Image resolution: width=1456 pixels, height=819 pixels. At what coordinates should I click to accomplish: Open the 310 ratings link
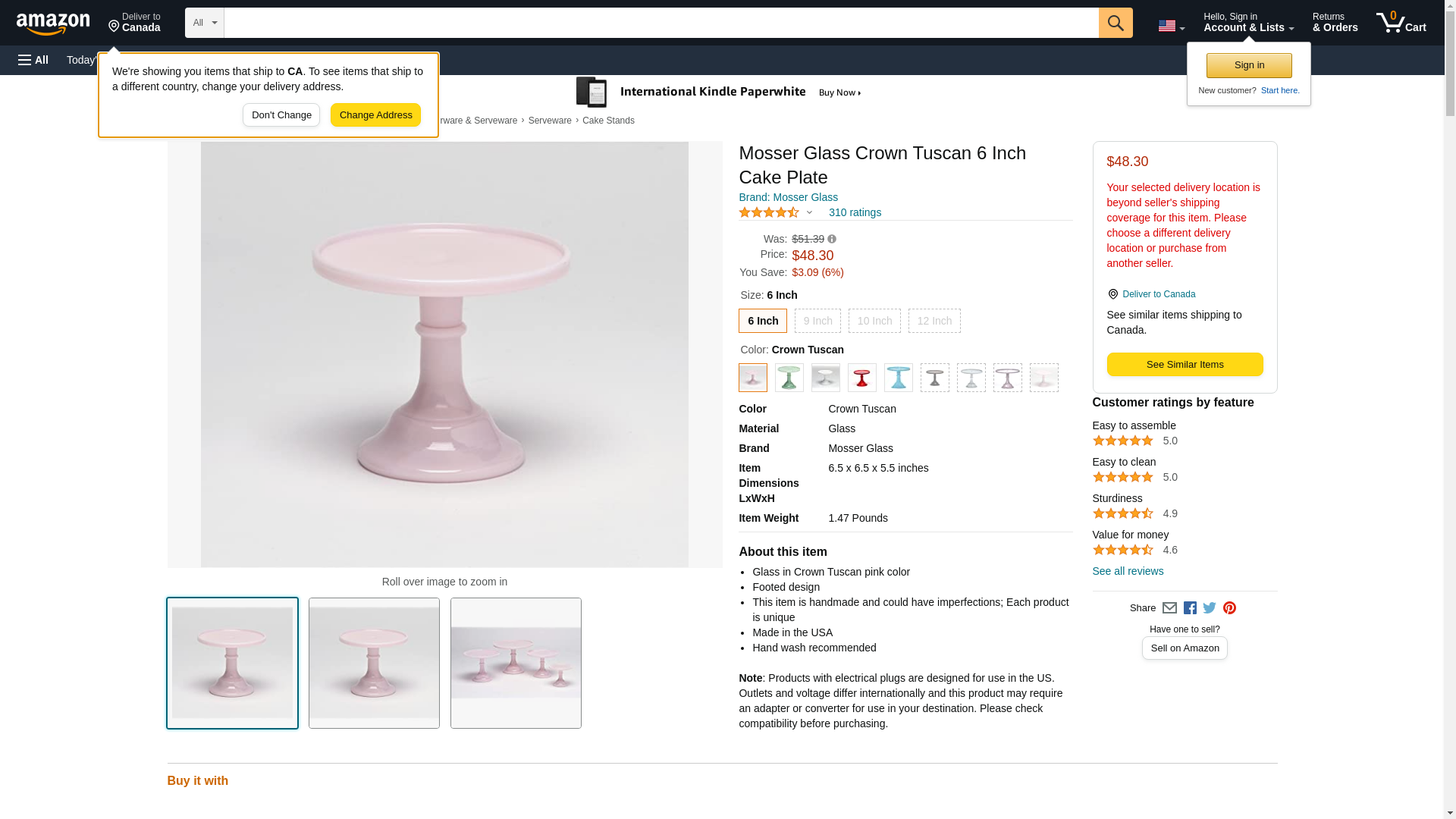tap(855, 213)
